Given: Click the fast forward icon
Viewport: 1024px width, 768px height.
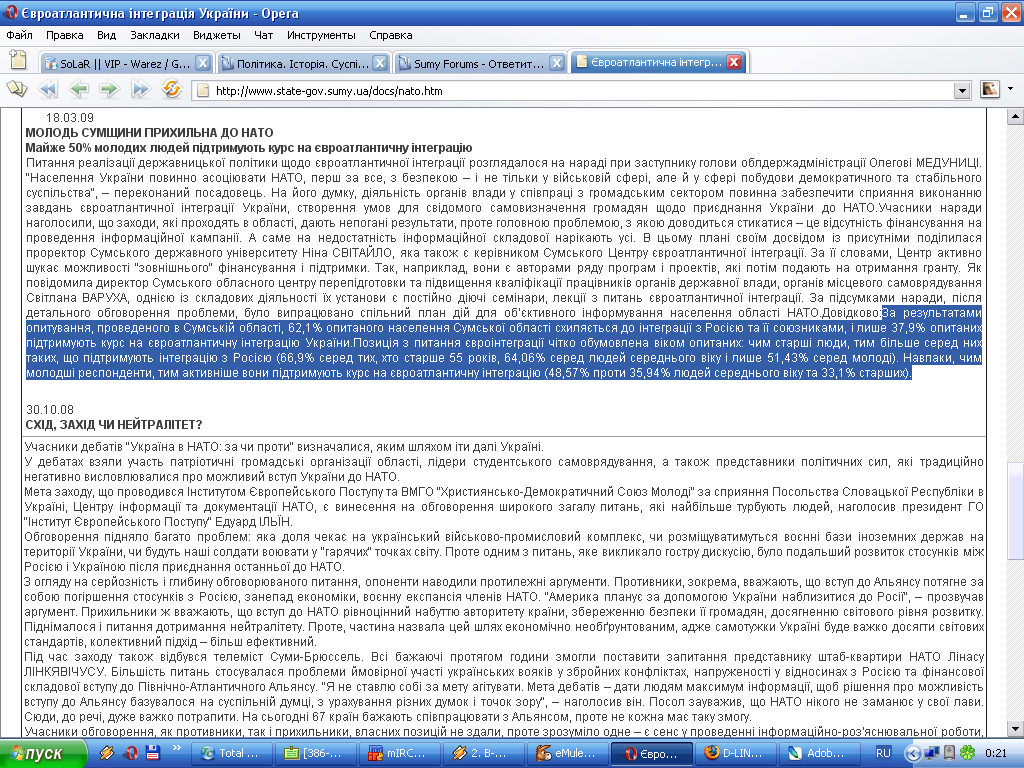Looking at the screenshot, I should 140,90.
